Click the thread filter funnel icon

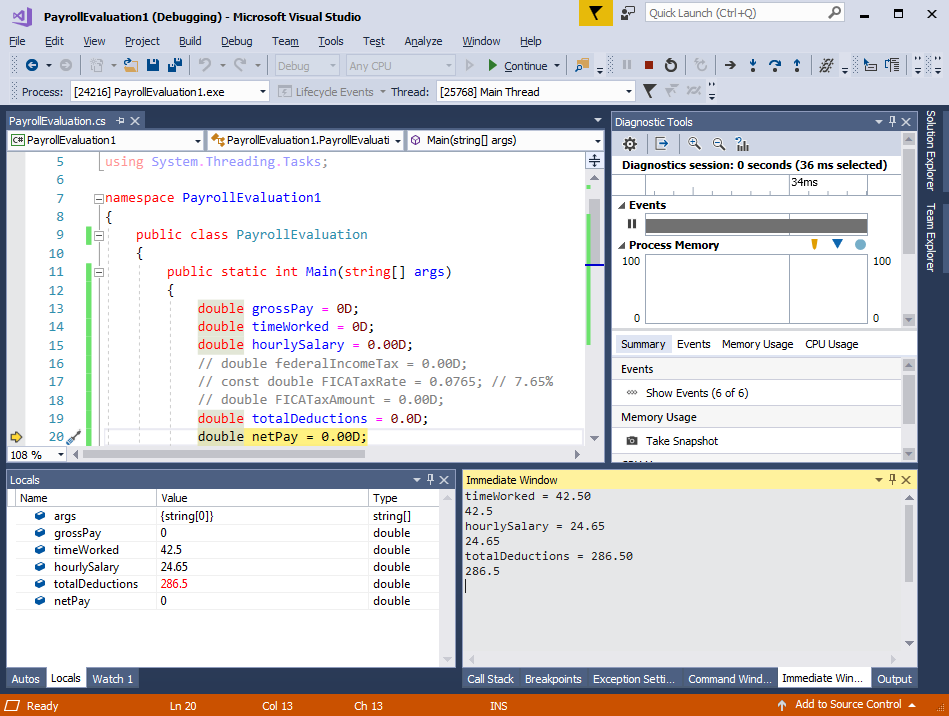(649, 91)
